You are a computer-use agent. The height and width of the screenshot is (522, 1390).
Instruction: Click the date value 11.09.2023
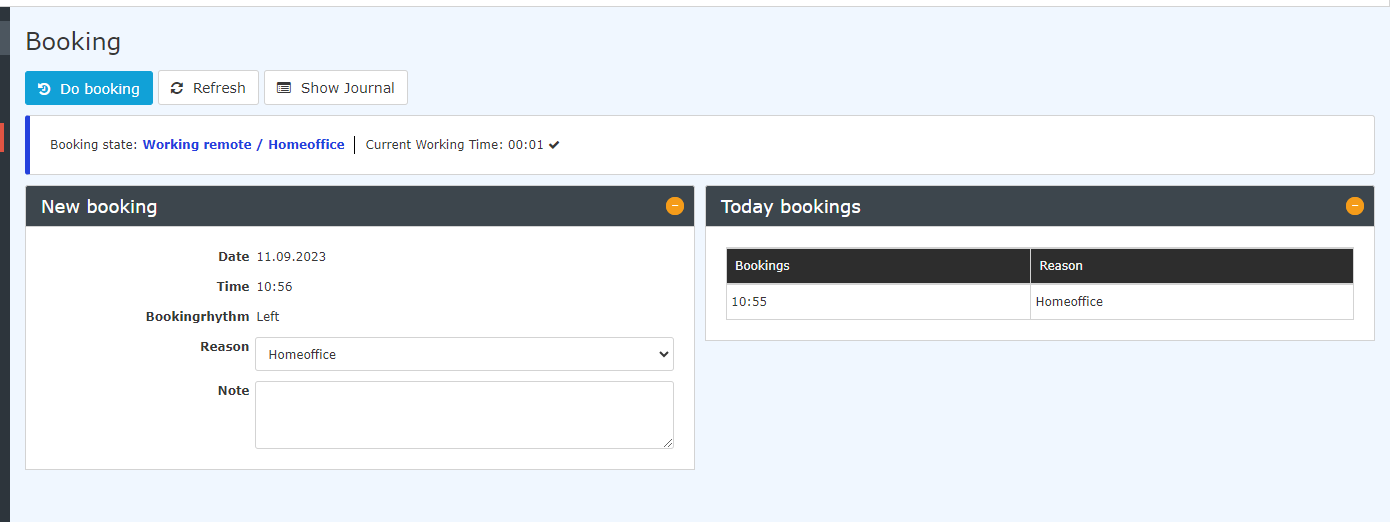tap(291, 257)
